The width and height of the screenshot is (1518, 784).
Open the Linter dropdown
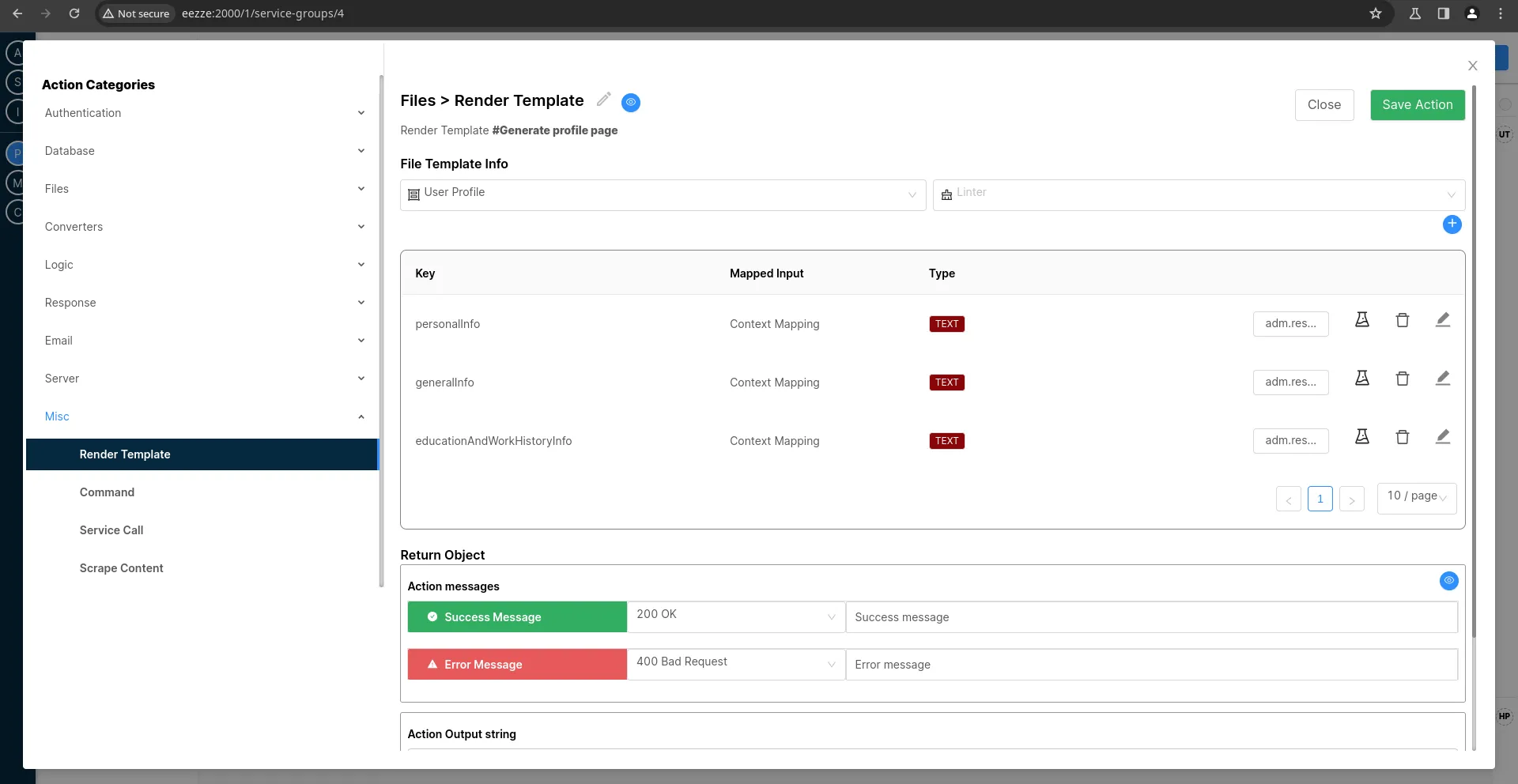tap(1198, 194)
